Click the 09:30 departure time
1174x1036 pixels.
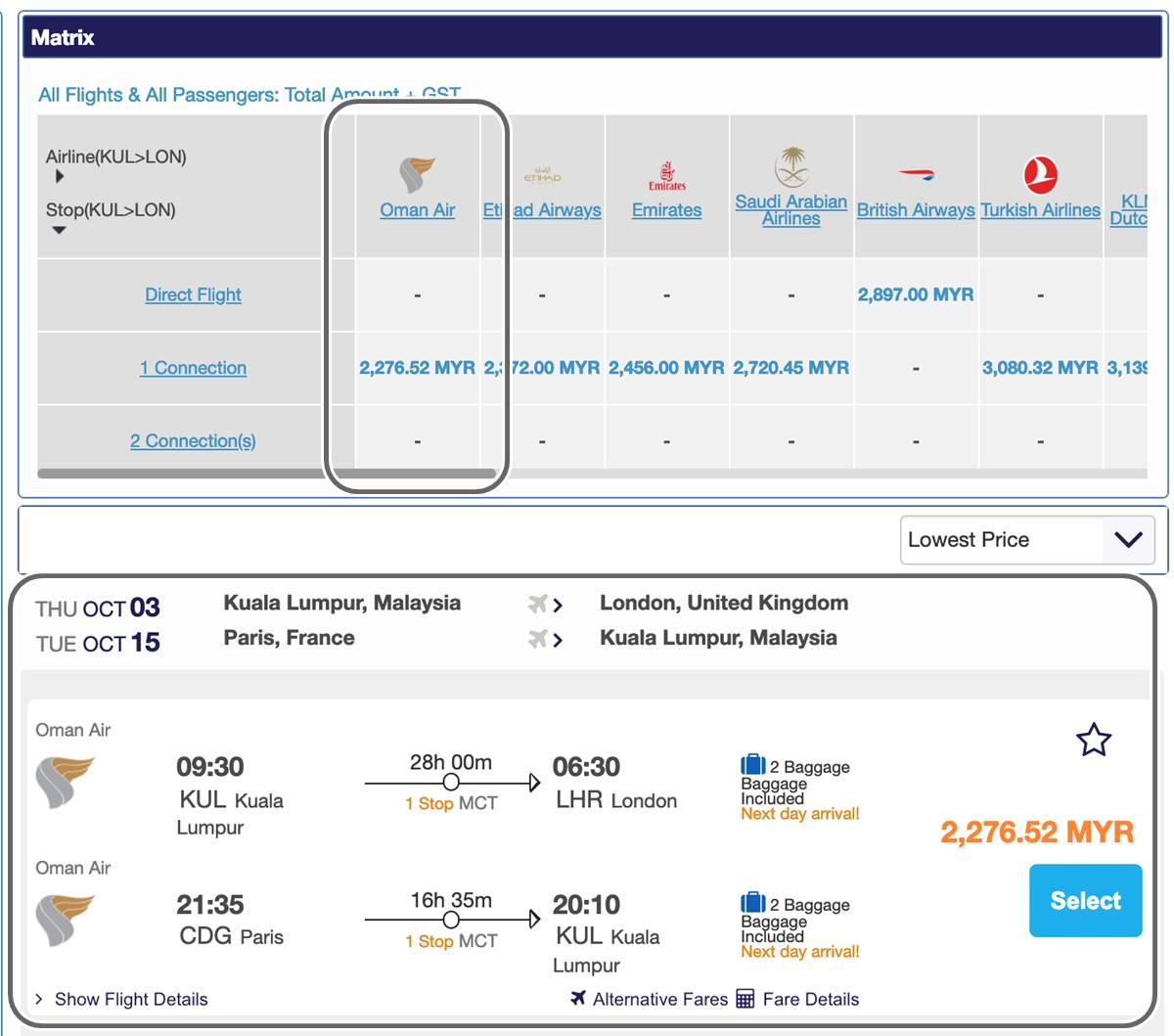pos(210,767)
